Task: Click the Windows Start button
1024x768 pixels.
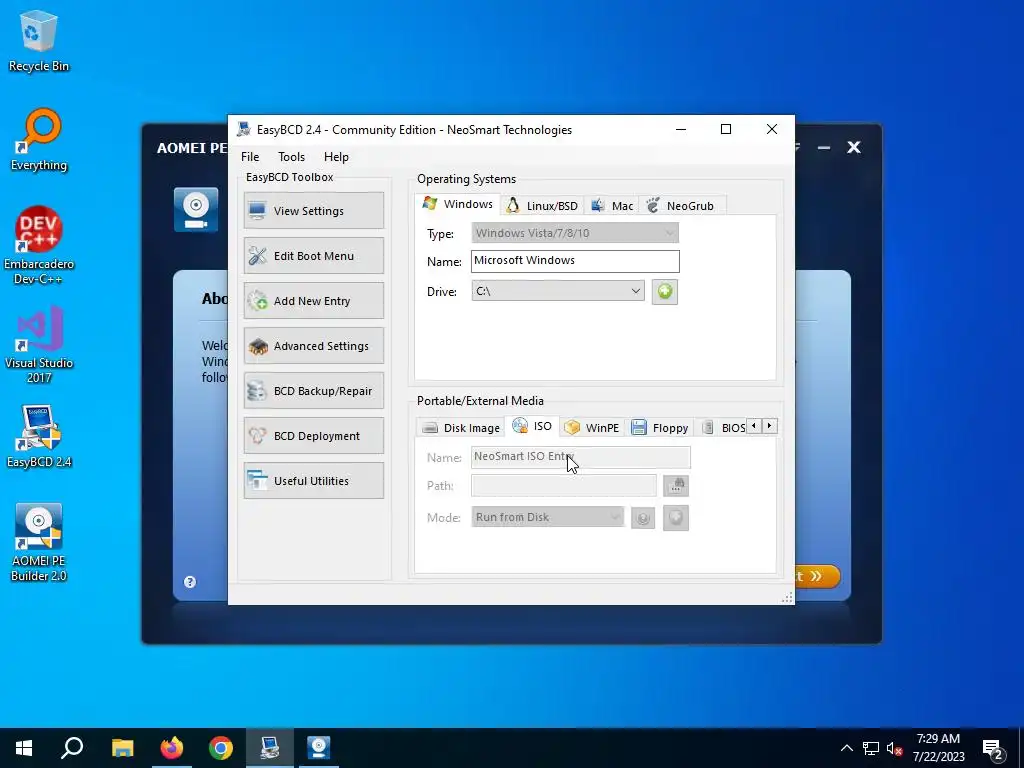Action: coord(24,748)
